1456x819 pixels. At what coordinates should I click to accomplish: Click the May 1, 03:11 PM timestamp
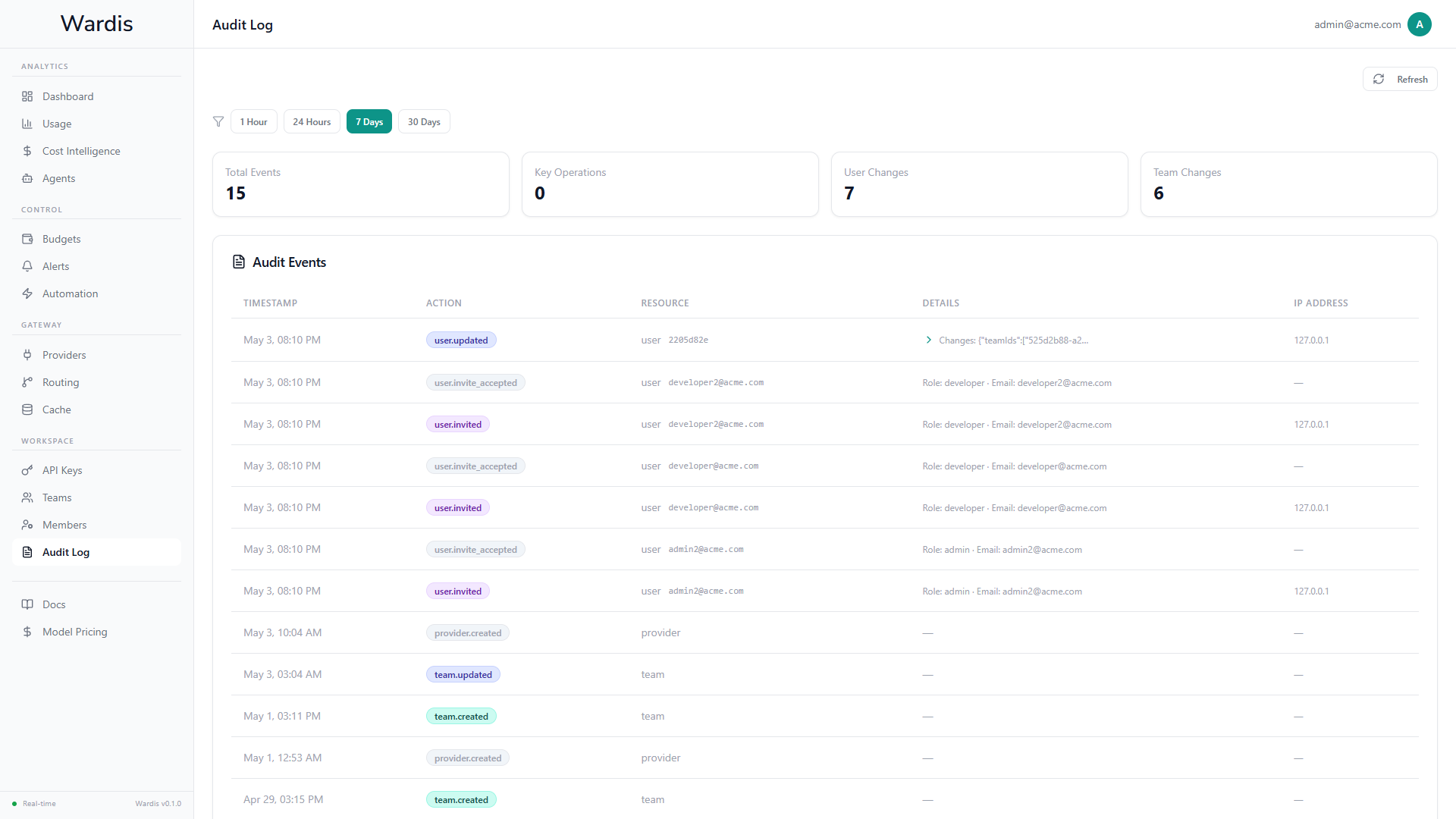coord(282,716)
